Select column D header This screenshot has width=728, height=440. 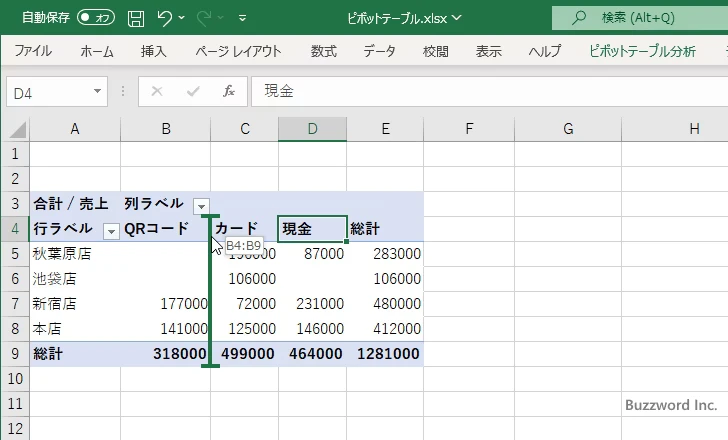312,129
